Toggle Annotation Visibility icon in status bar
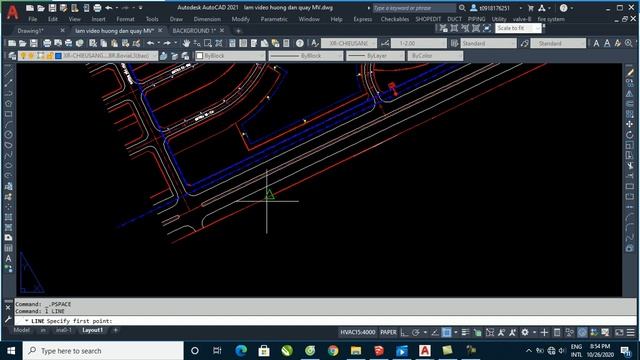 coord(501,333)
